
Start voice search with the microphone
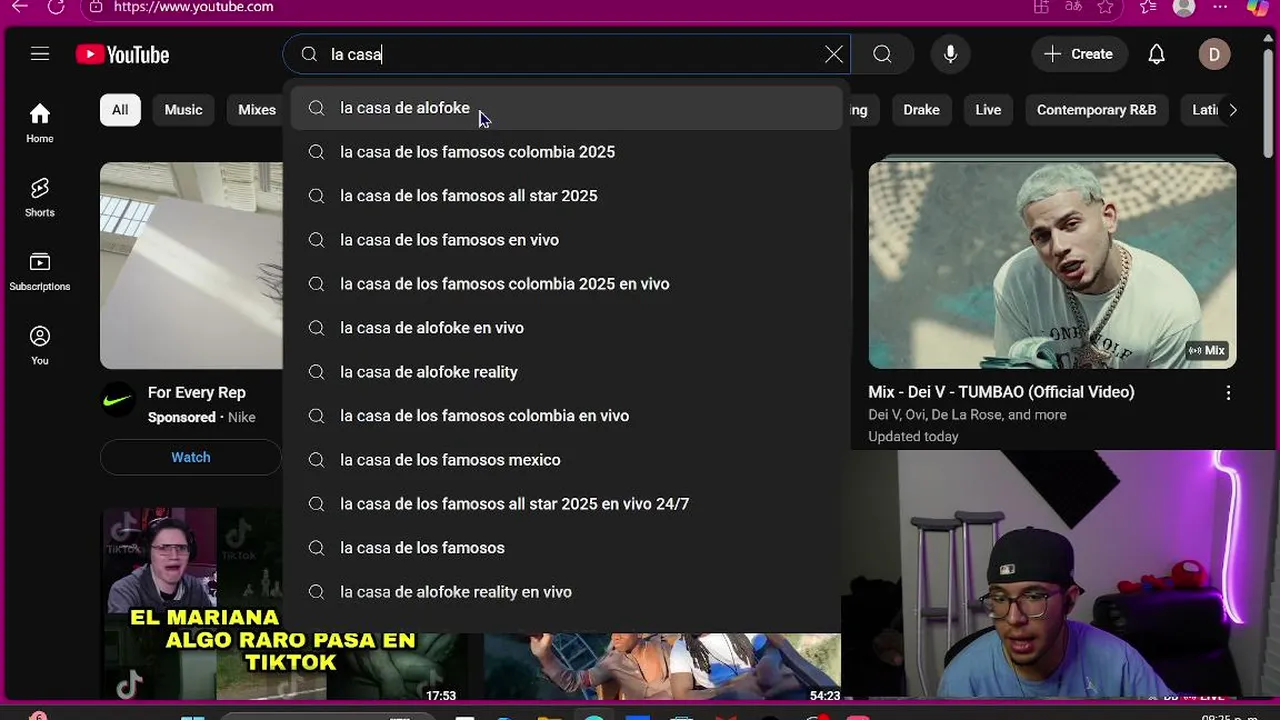tap(950, 54)
